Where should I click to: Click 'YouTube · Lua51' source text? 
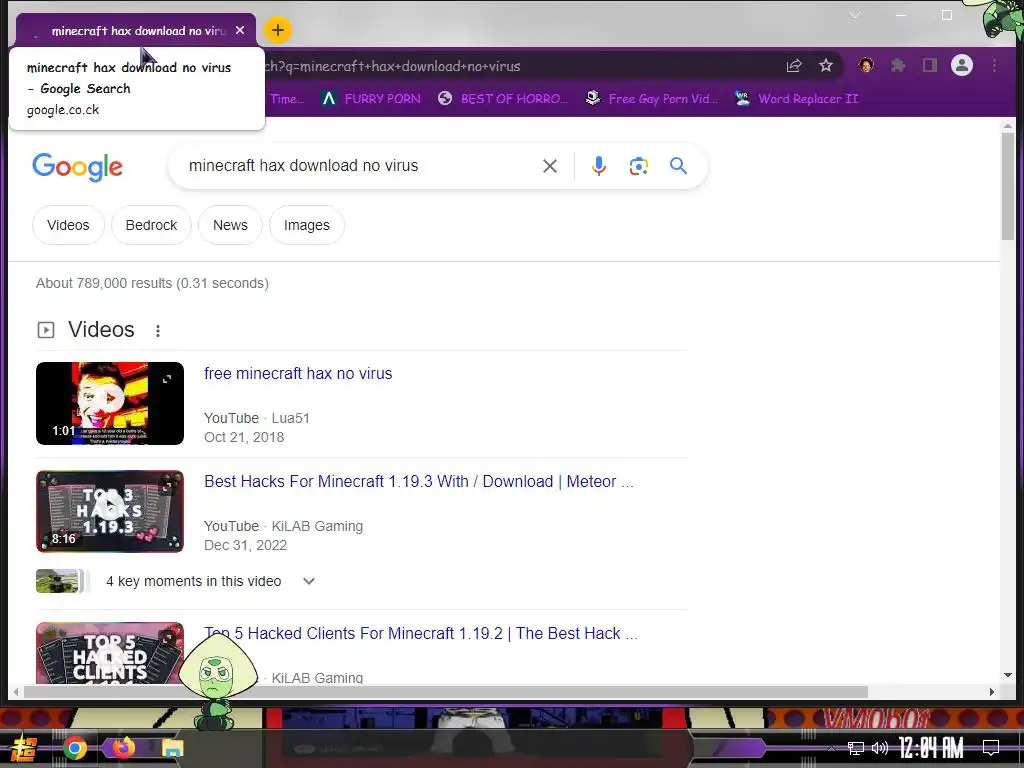coord(257,418)
